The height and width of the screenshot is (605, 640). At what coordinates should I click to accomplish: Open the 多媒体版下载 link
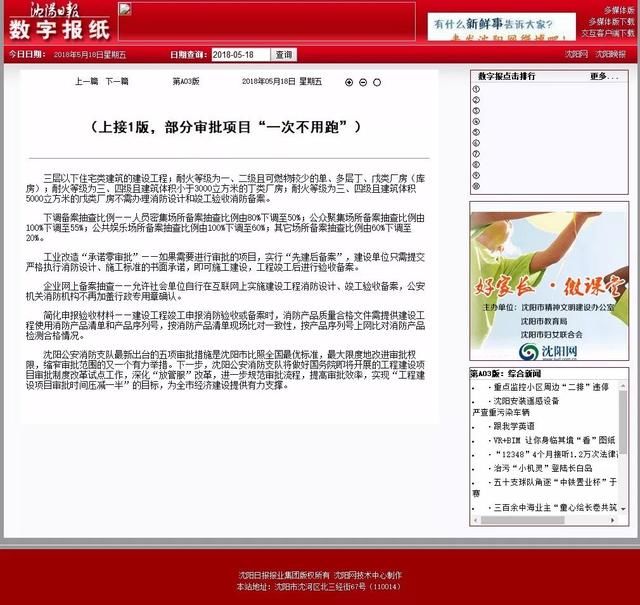coord(611,22)
